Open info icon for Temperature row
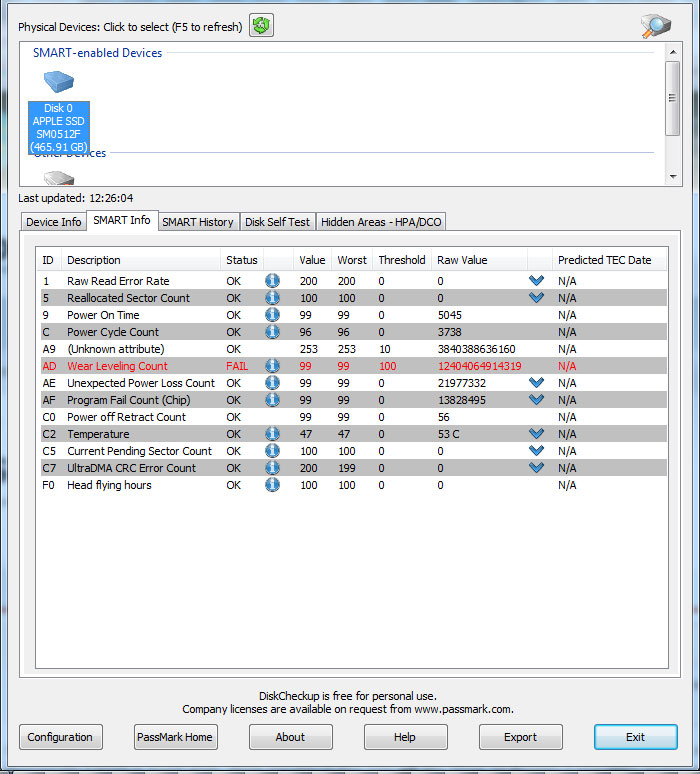This screenshot has width=700, height=774. click(272, 434)
